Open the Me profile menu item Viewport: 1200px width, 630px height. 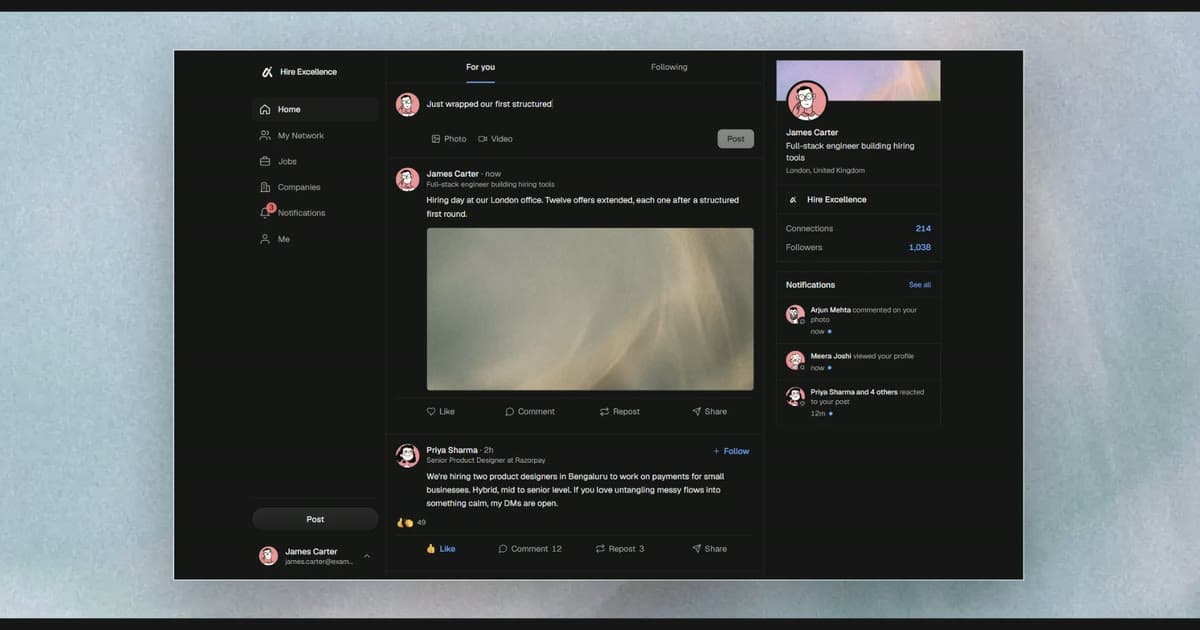(315, 239)
